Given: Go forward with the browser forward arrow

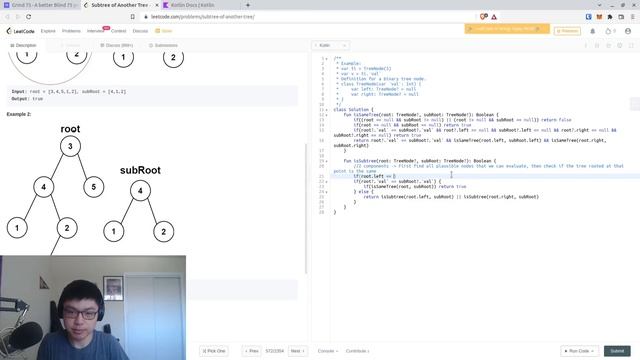Looking at the screenshot, I should (18, 17).
